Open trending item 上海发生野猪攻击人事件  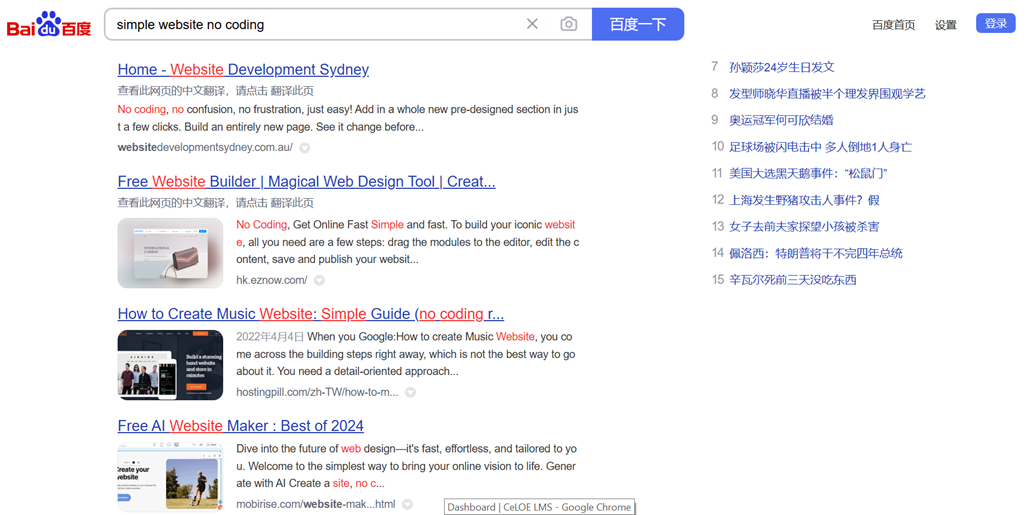804,200
